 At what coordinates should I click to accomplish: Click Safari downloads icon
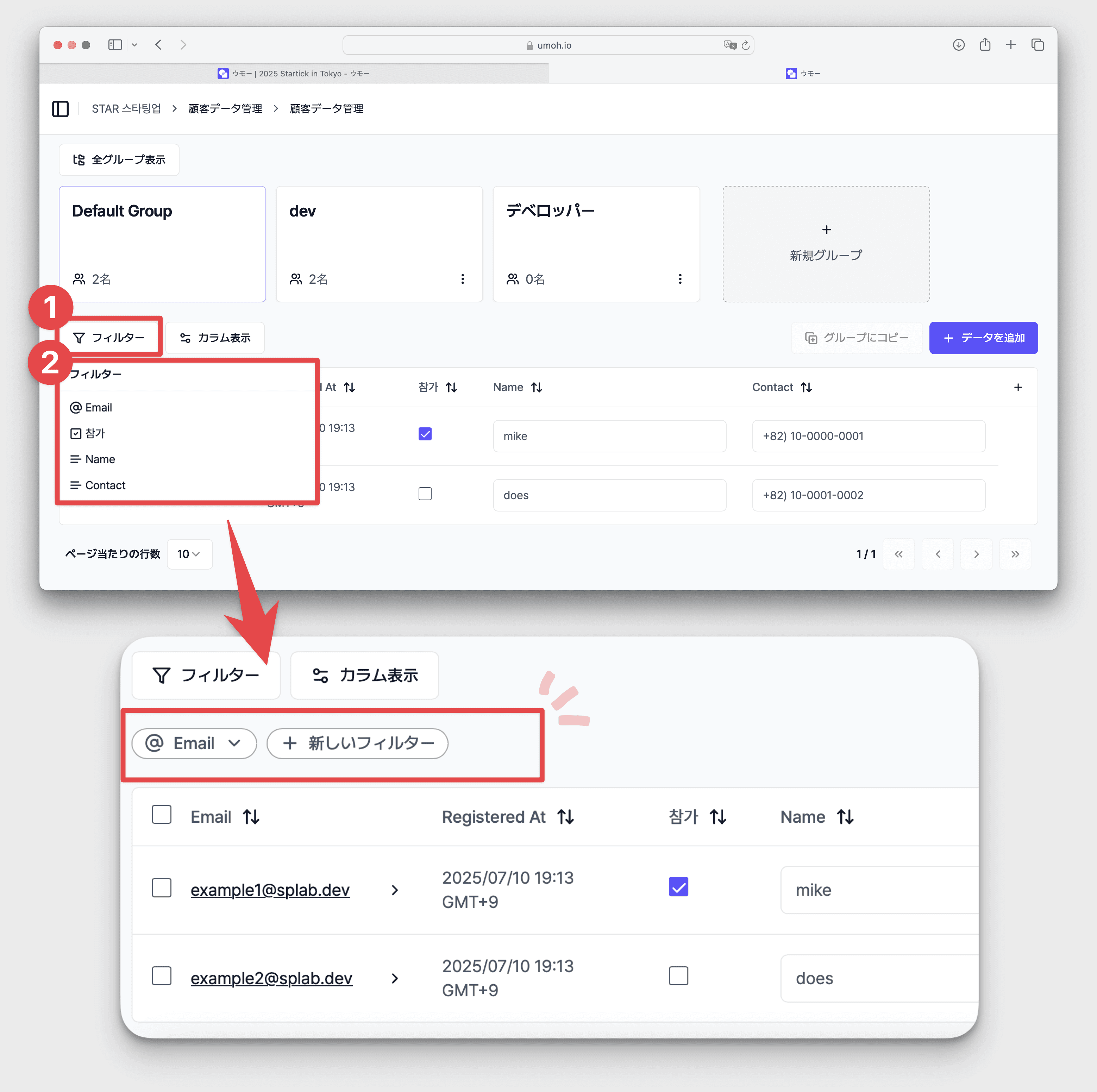(958, 45)
